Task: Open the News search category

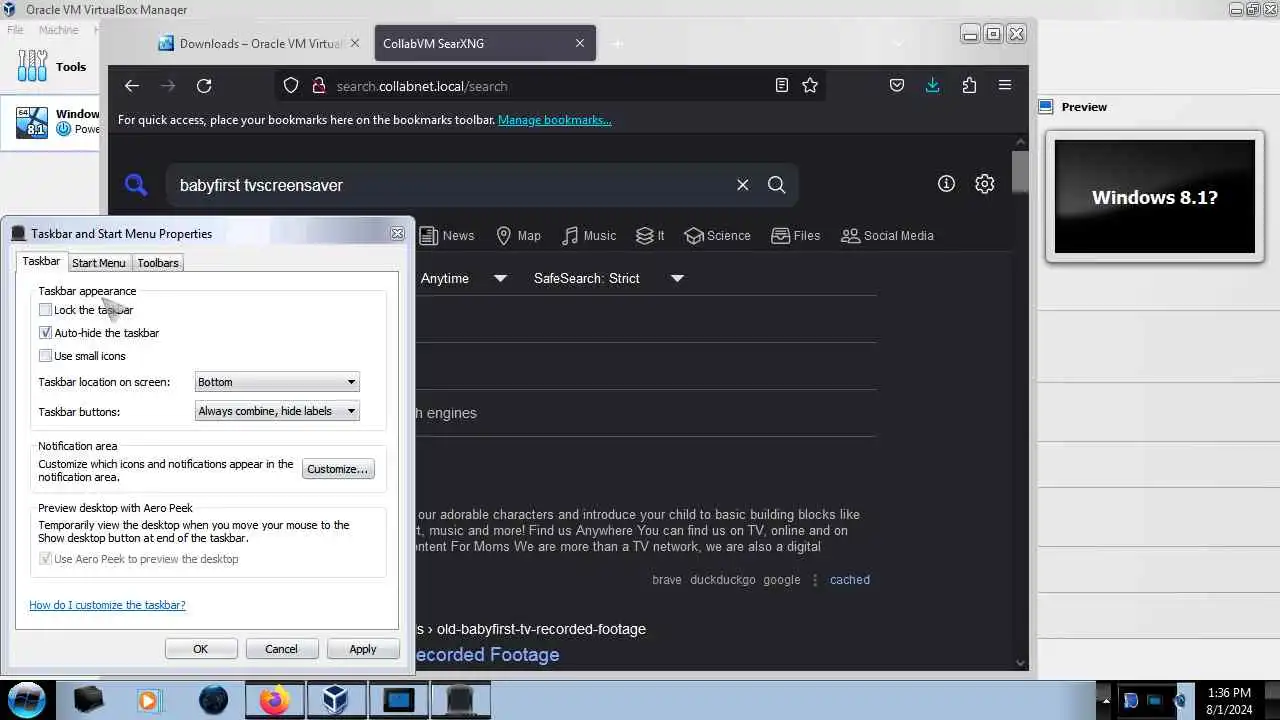Action: click(446, 236)
